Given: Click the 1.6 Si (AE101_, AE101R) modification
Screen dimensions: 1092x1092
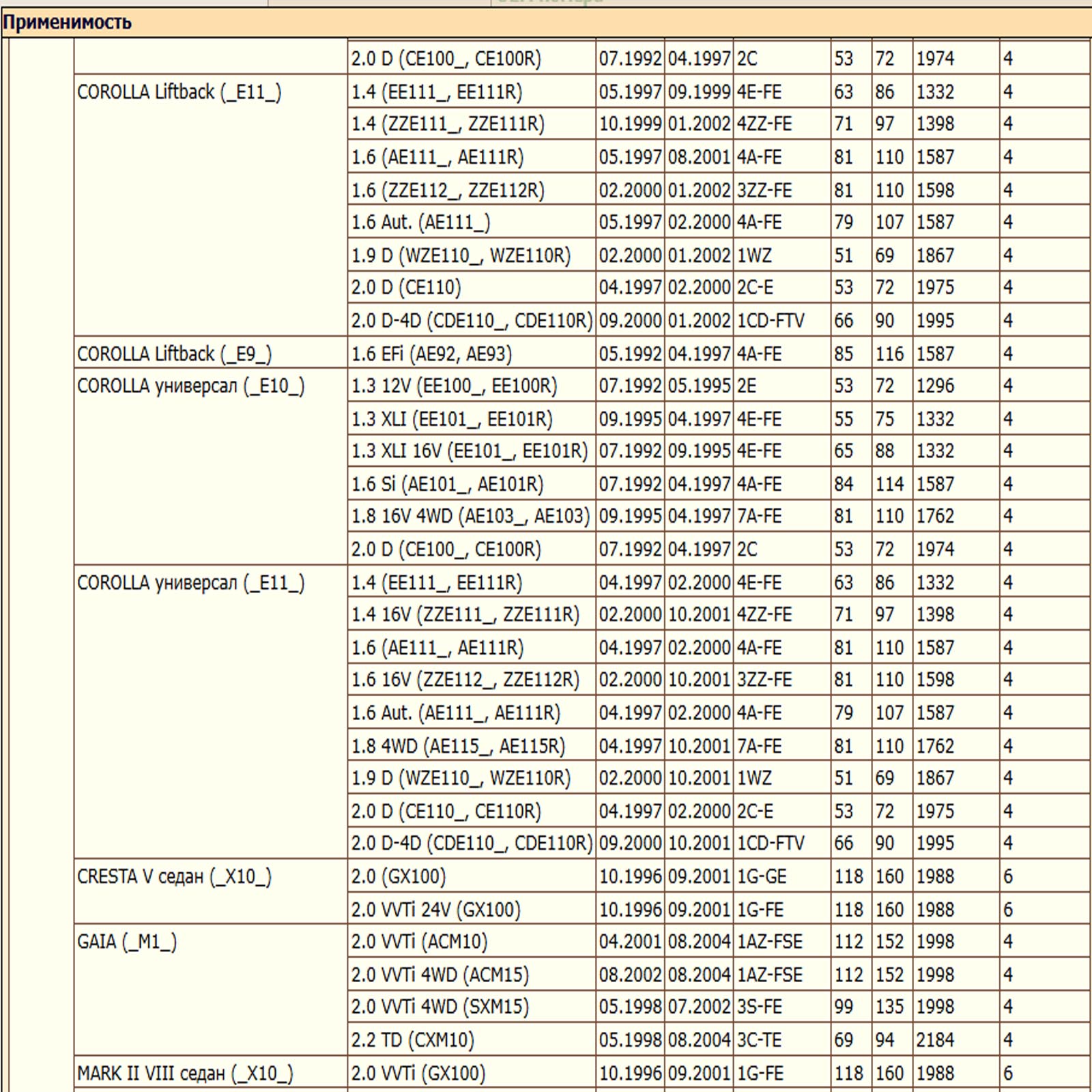Looking at the screenshot, I should click(447, 485).
